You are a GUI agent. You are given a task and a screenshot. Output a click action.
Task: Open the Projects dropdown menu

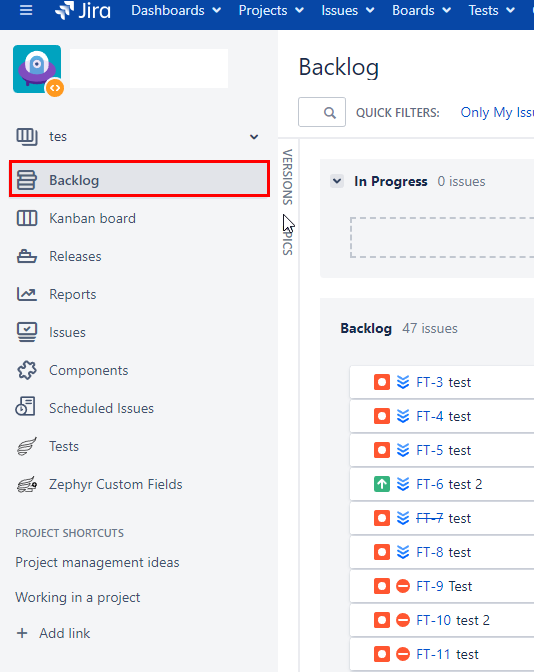(x=271, y=10)
